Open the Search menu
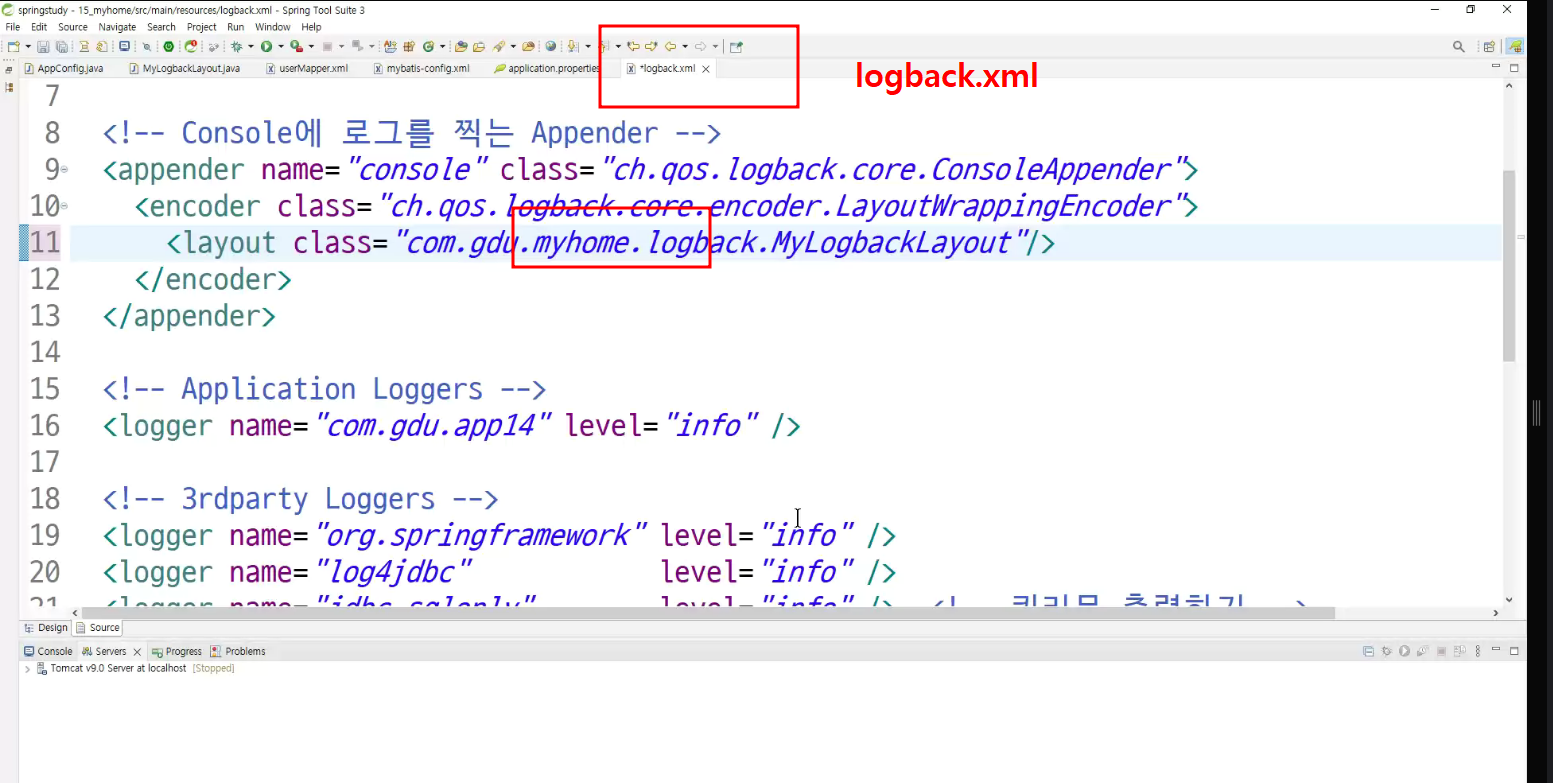The width and height of the screenshot is (1553, 783). 161,27
